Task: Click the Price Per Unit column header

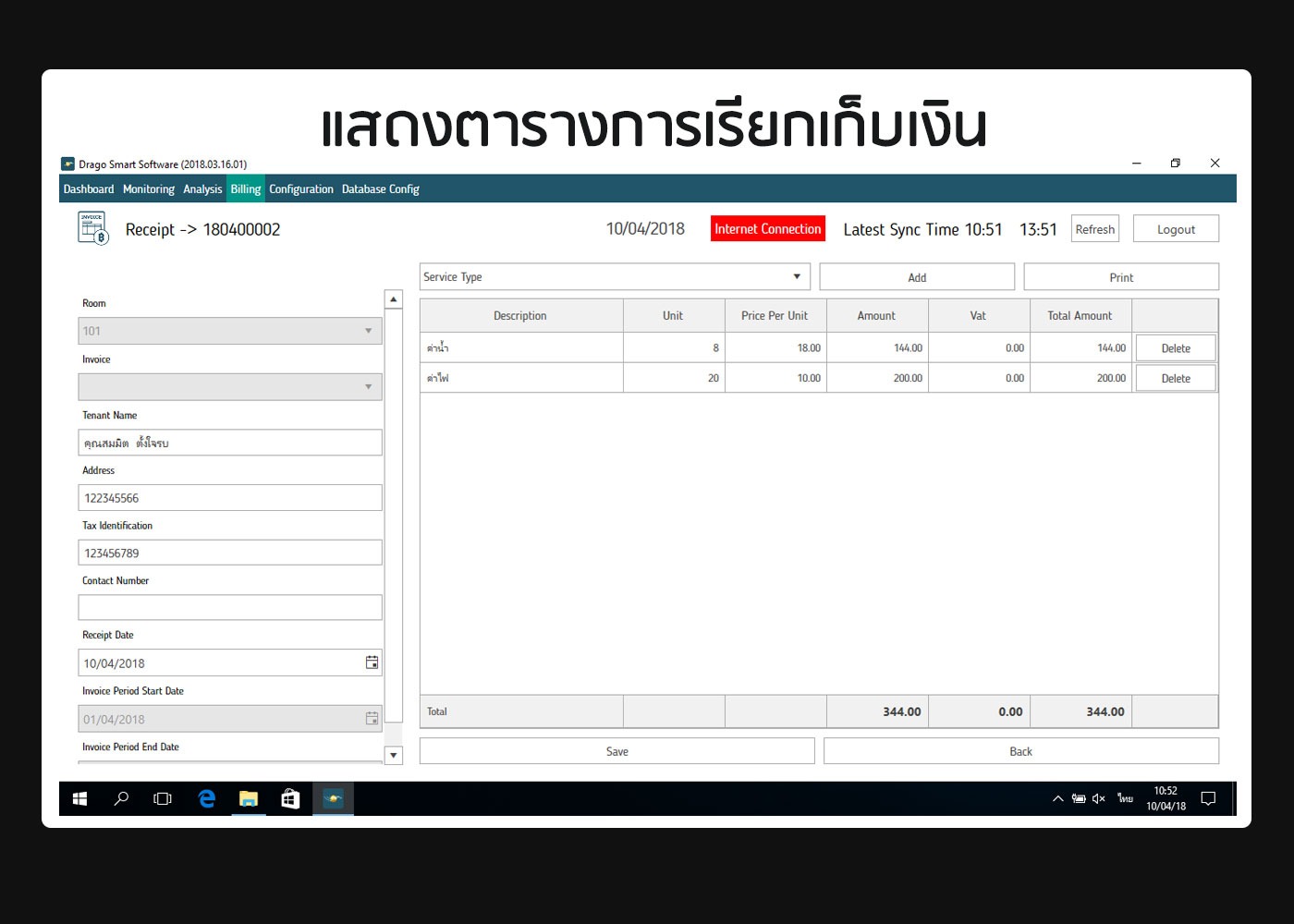Action: (775, 316)
